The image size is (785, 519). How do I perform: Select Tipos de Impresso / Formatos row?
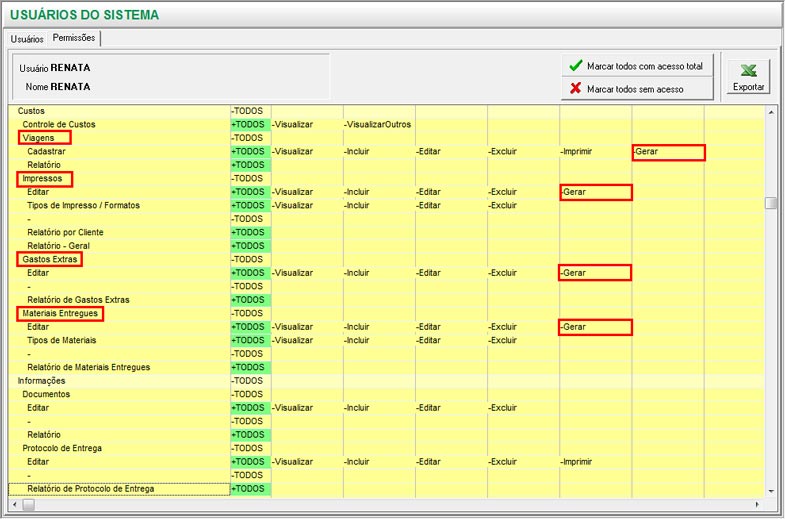119,206
